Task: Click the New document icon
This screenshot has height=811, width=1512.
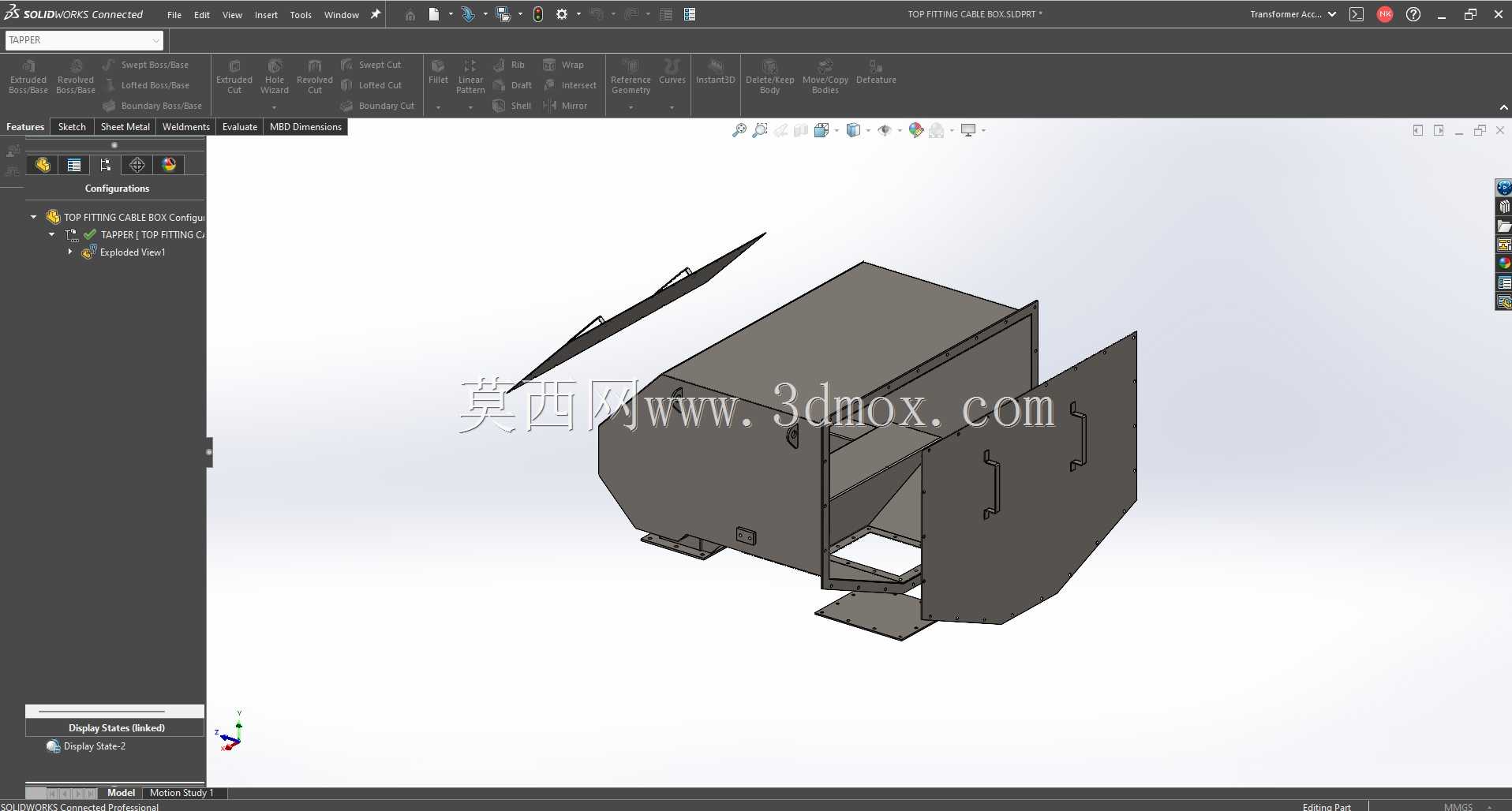Action: click(433, 14)
